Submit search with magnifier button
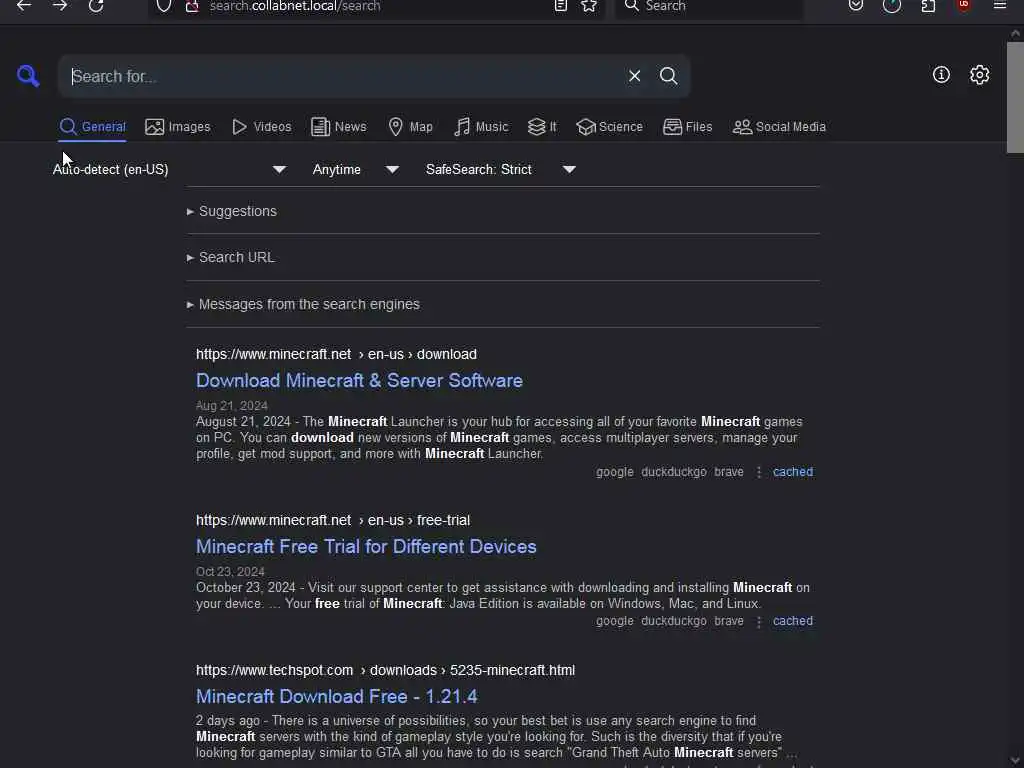 668,76
